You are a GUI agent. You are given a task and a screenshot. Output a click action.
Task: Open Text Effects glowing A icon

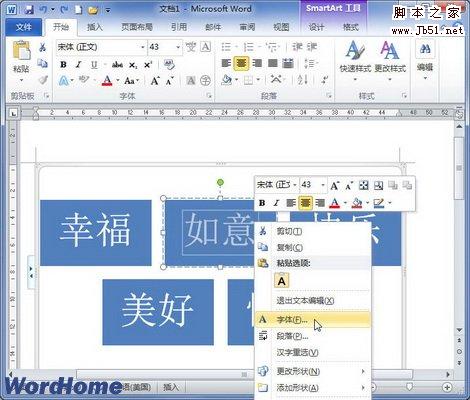click(x=64, y=80)
